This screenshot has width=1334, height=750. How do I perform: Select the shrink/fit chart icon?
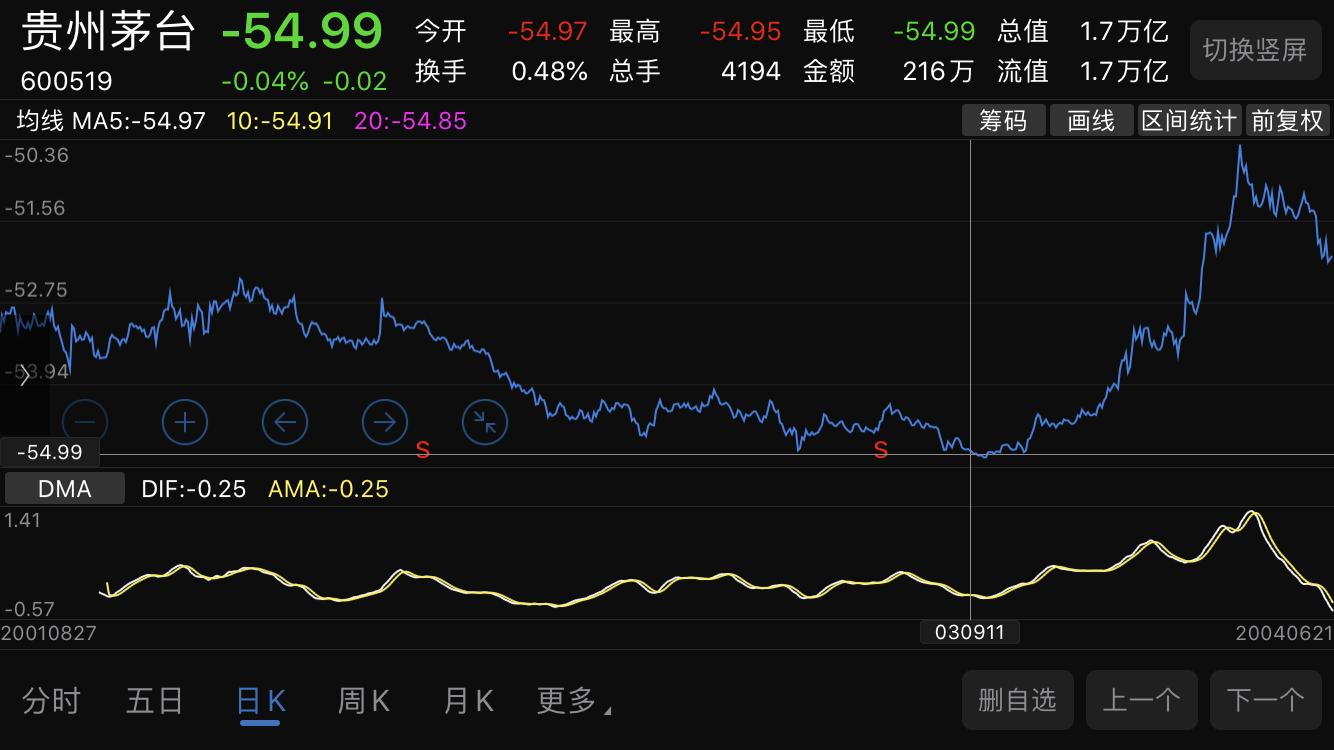tap(484, 422)
